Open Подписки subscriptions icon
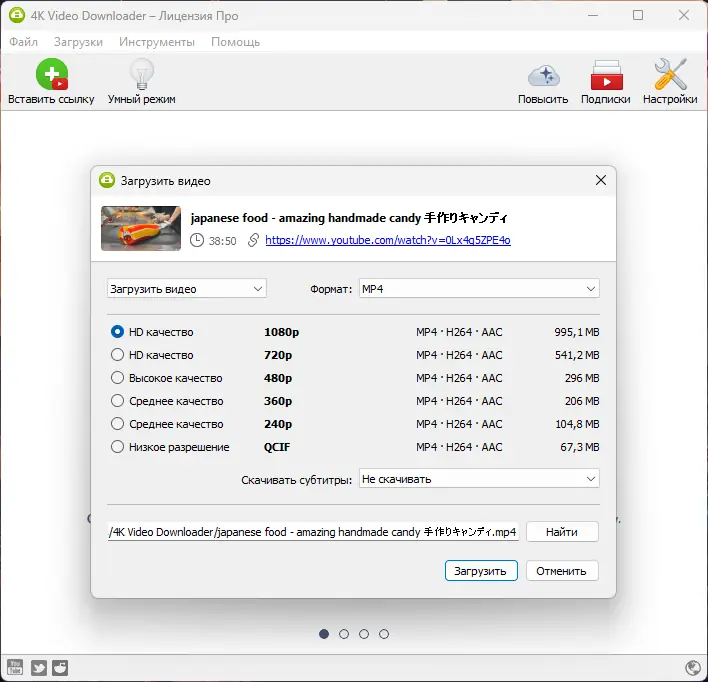The width and height of the screenshot is (708, 682). pos(606,75)
